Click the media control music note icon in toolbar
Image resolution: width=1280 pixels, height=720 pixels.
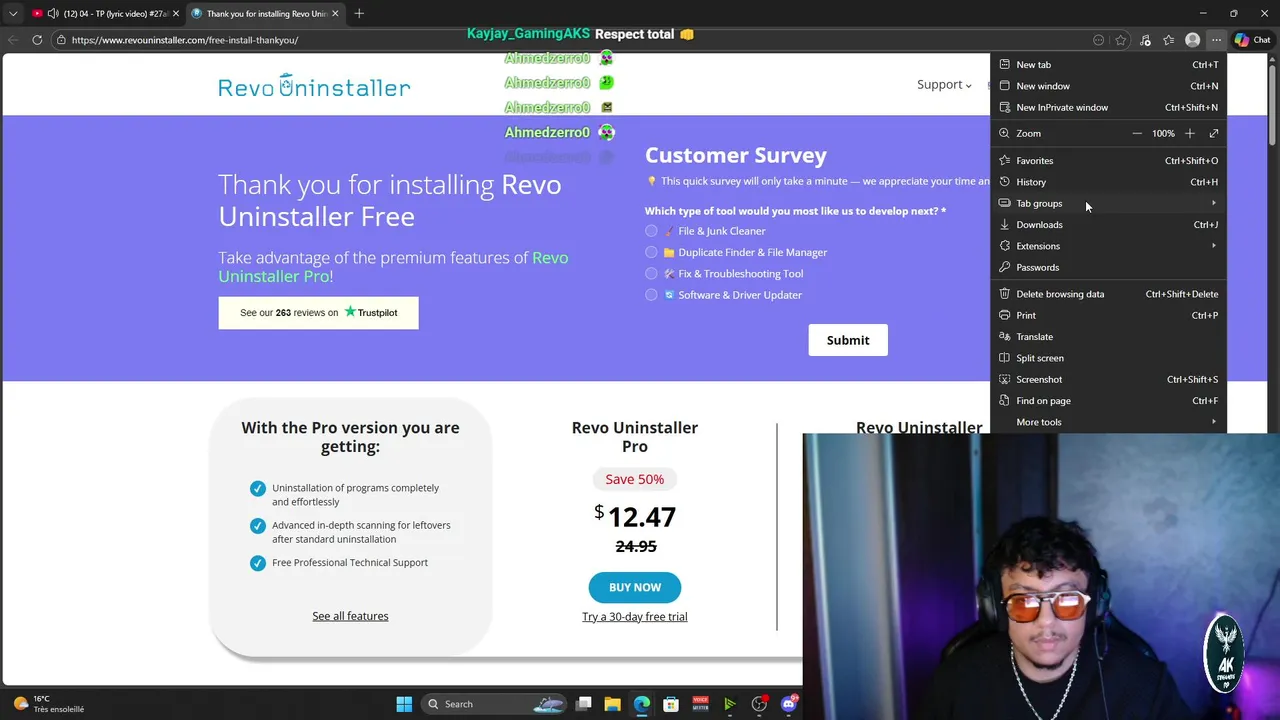point(1145,40)
